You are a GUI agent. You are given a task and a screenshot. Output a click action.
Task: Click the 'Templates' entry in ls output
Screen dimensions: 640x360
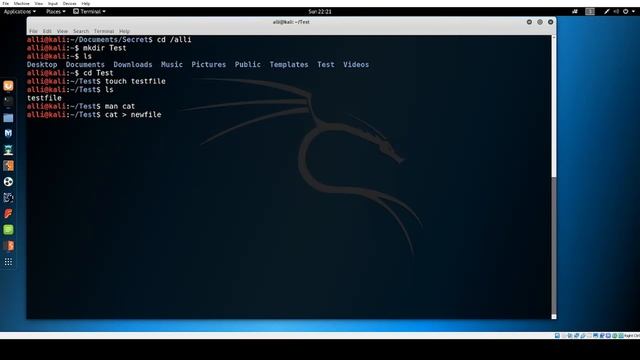[x=289, y=64]
